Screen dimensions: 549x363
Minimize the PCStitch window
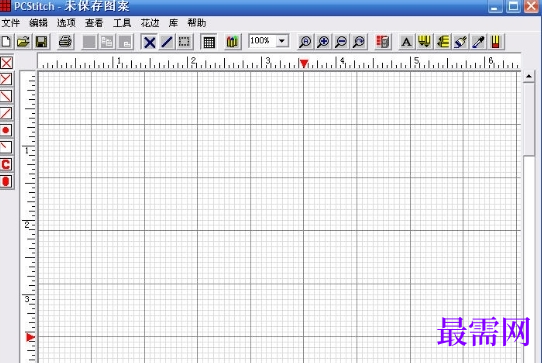tap(495, 6)
